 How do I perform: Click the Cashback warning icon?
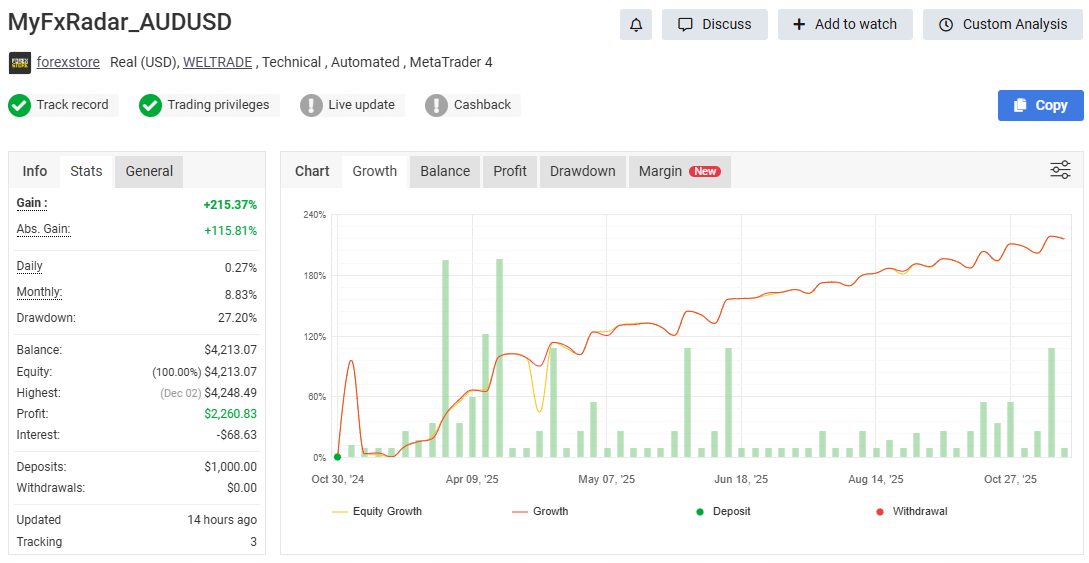click(436, 106)
